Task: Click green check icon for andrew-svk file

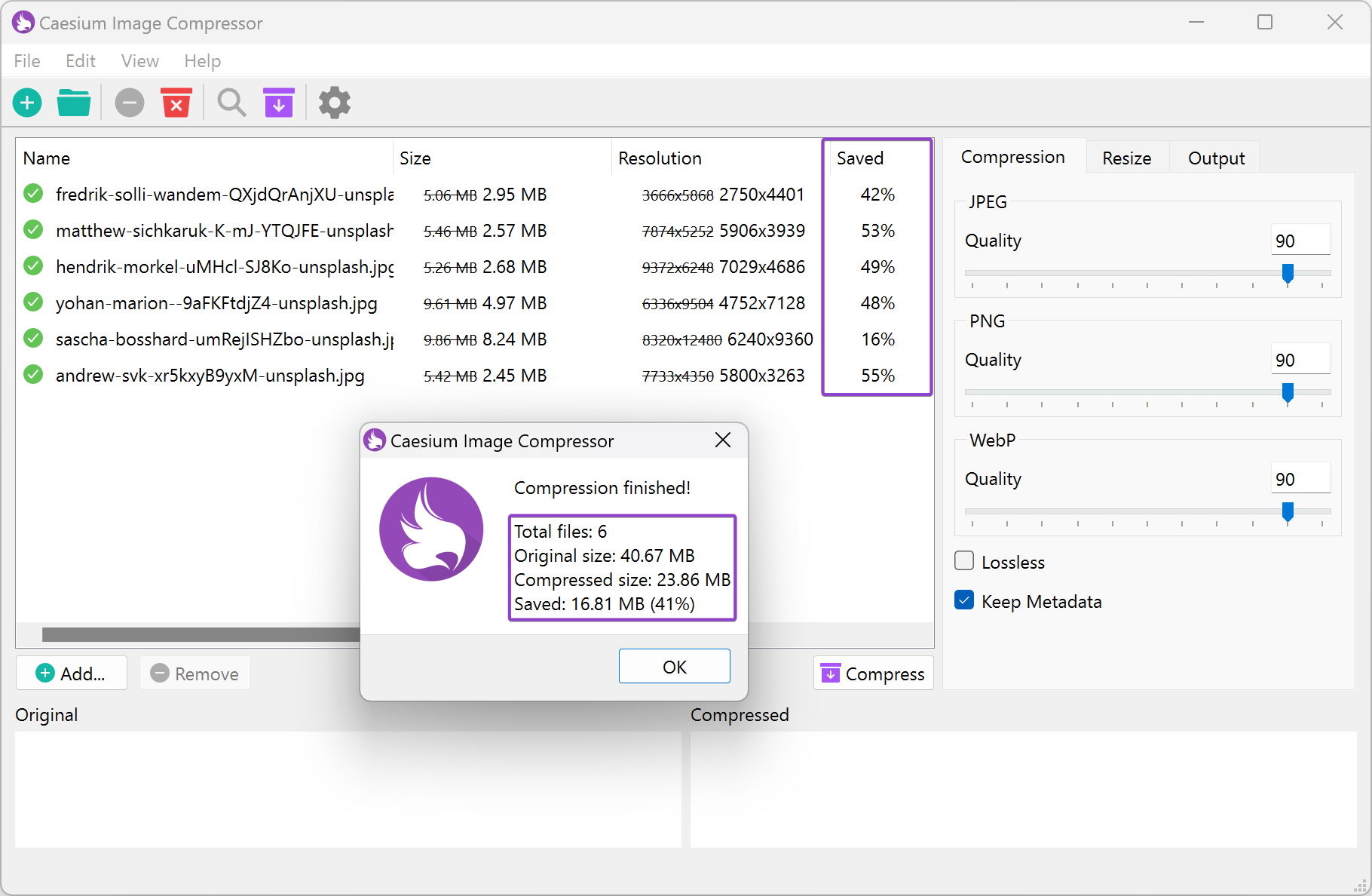Action: coord(33,375)
